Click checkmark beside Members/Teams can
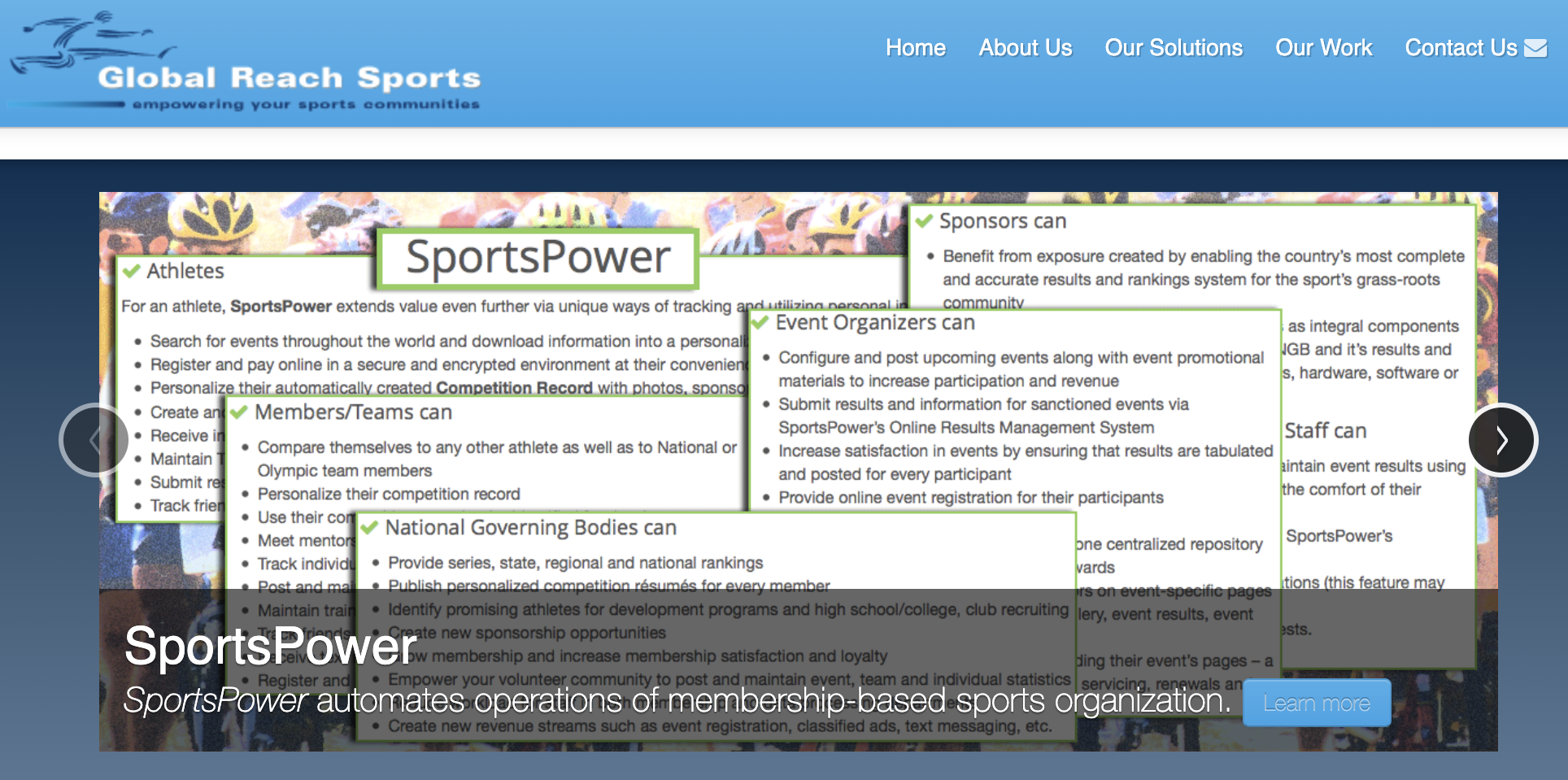Viewport: 1568px width, 780px height. coord(239,412)
